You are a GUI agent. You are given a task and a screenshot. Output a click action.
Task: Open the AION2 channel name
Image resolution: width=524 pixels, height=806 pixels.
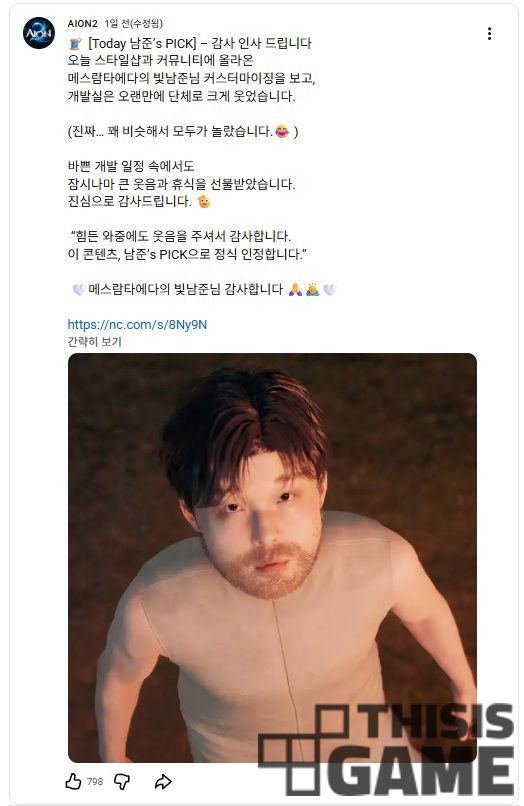pyautogui.click(x=82, y=24)
